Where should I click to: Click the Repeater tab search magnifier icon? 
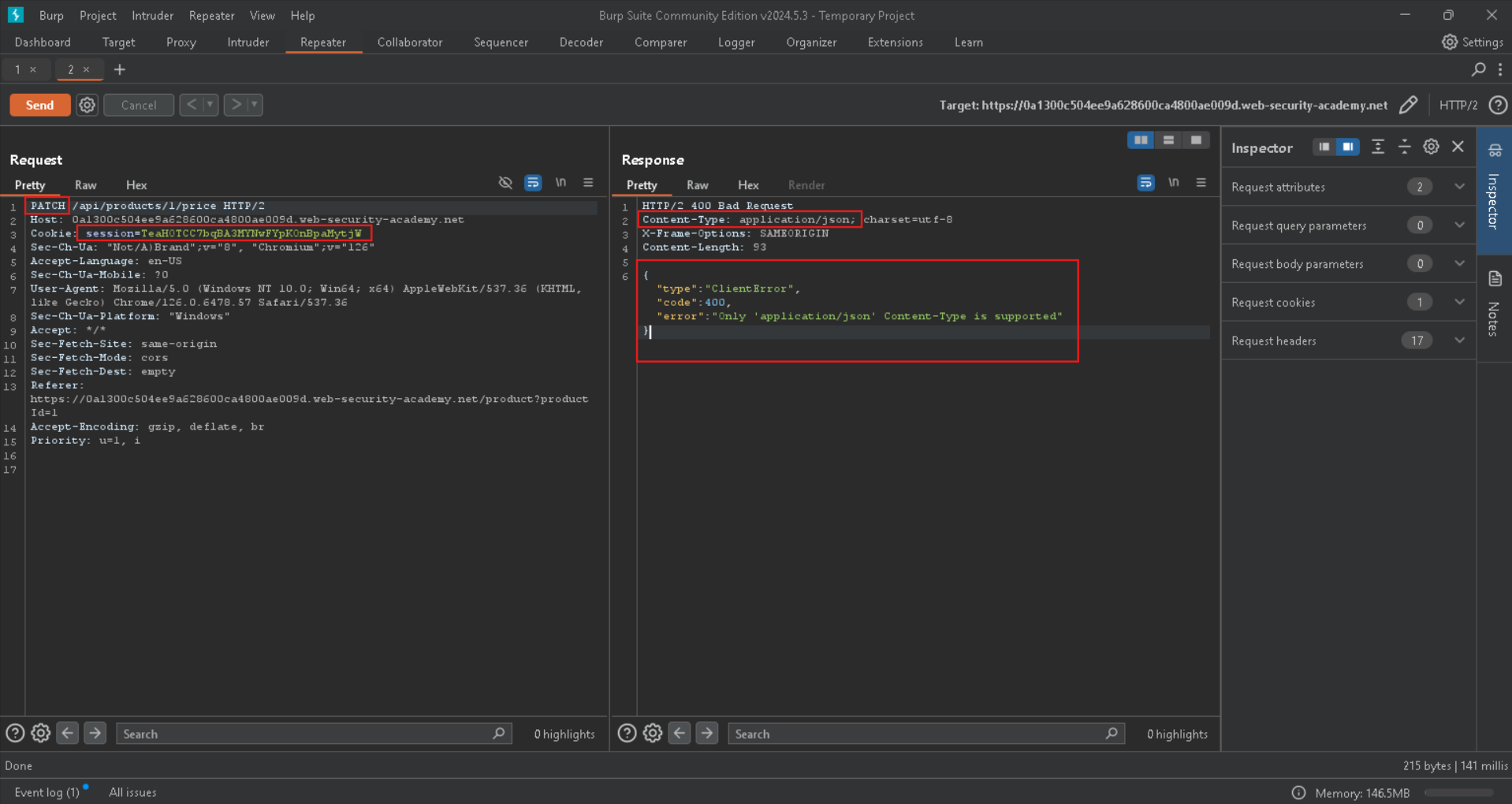(1478, 69)
